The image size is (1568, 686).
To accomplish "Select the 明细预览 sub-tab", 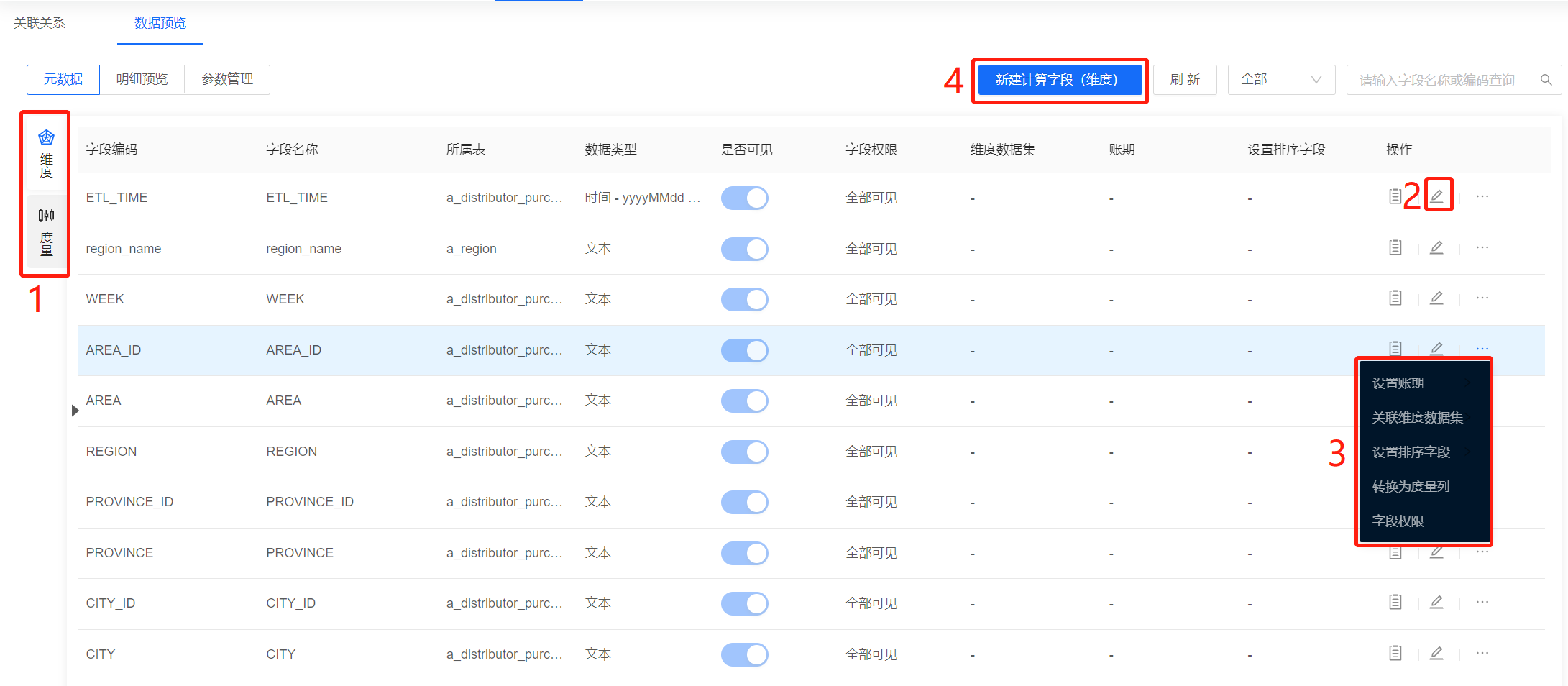I will pyautogui.click(x=142, y=79).
